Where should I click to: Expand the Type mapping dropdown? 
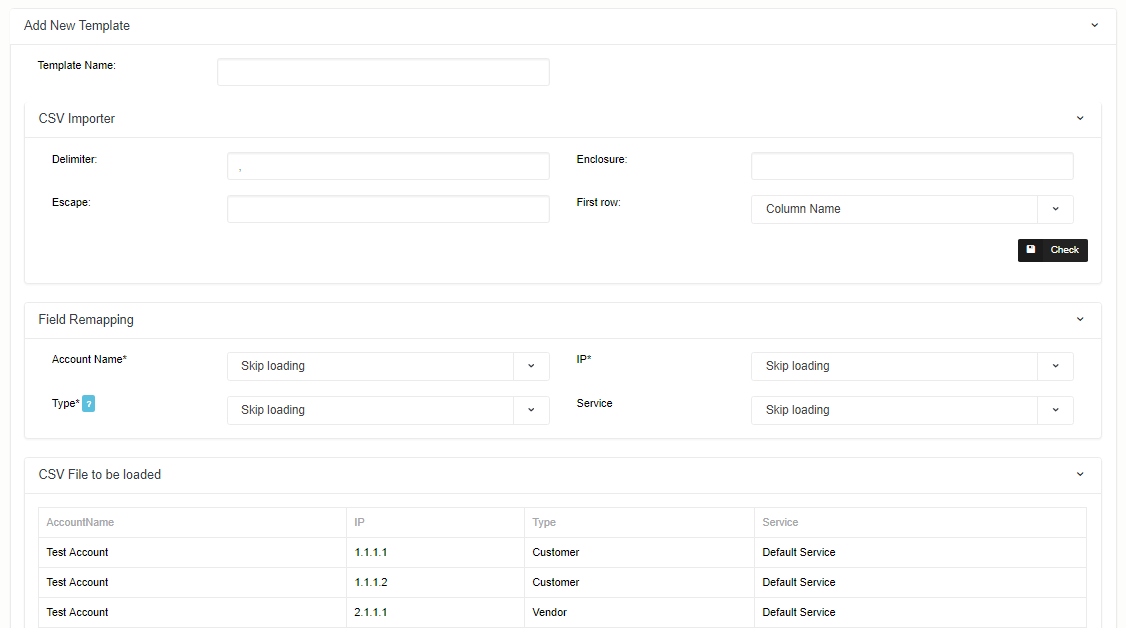388,410
